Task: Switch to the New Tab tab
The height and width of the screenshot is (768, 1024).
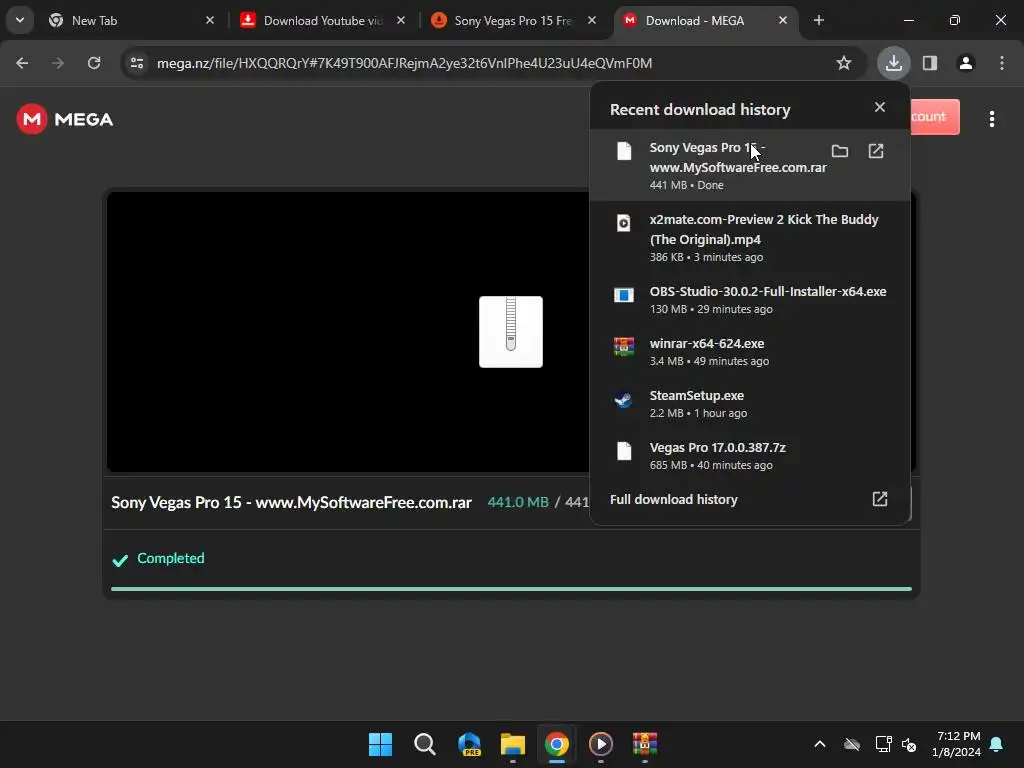Action: coord(131,21)
